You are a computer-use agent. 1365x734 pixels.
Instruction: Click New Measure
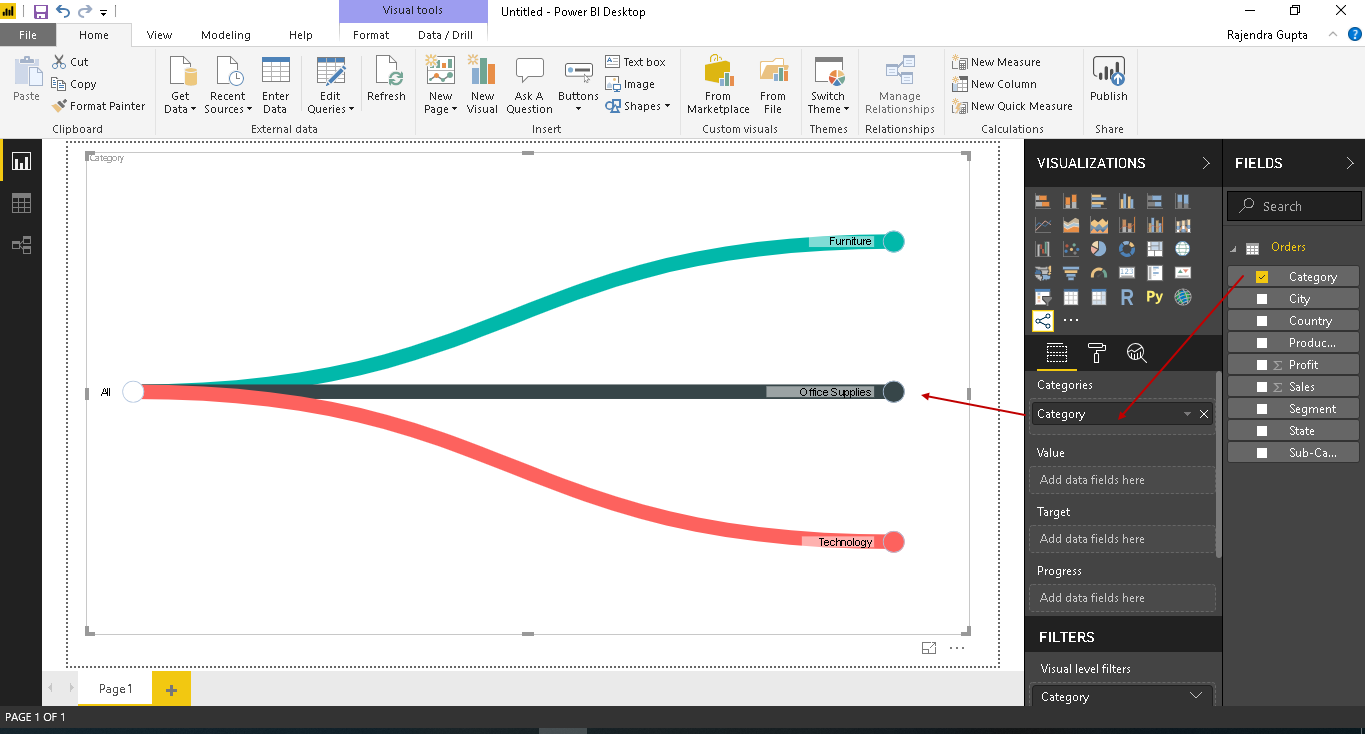click(996, 62)
